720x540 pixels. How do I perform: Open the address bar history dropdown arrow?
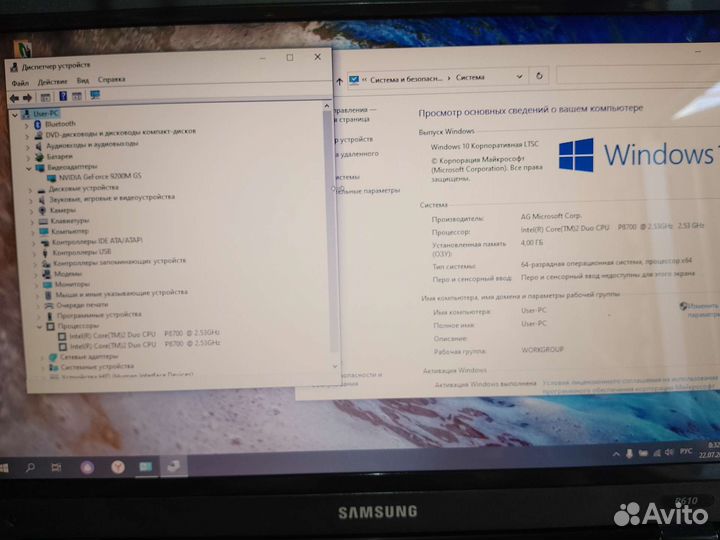click(x=519, y=76)
